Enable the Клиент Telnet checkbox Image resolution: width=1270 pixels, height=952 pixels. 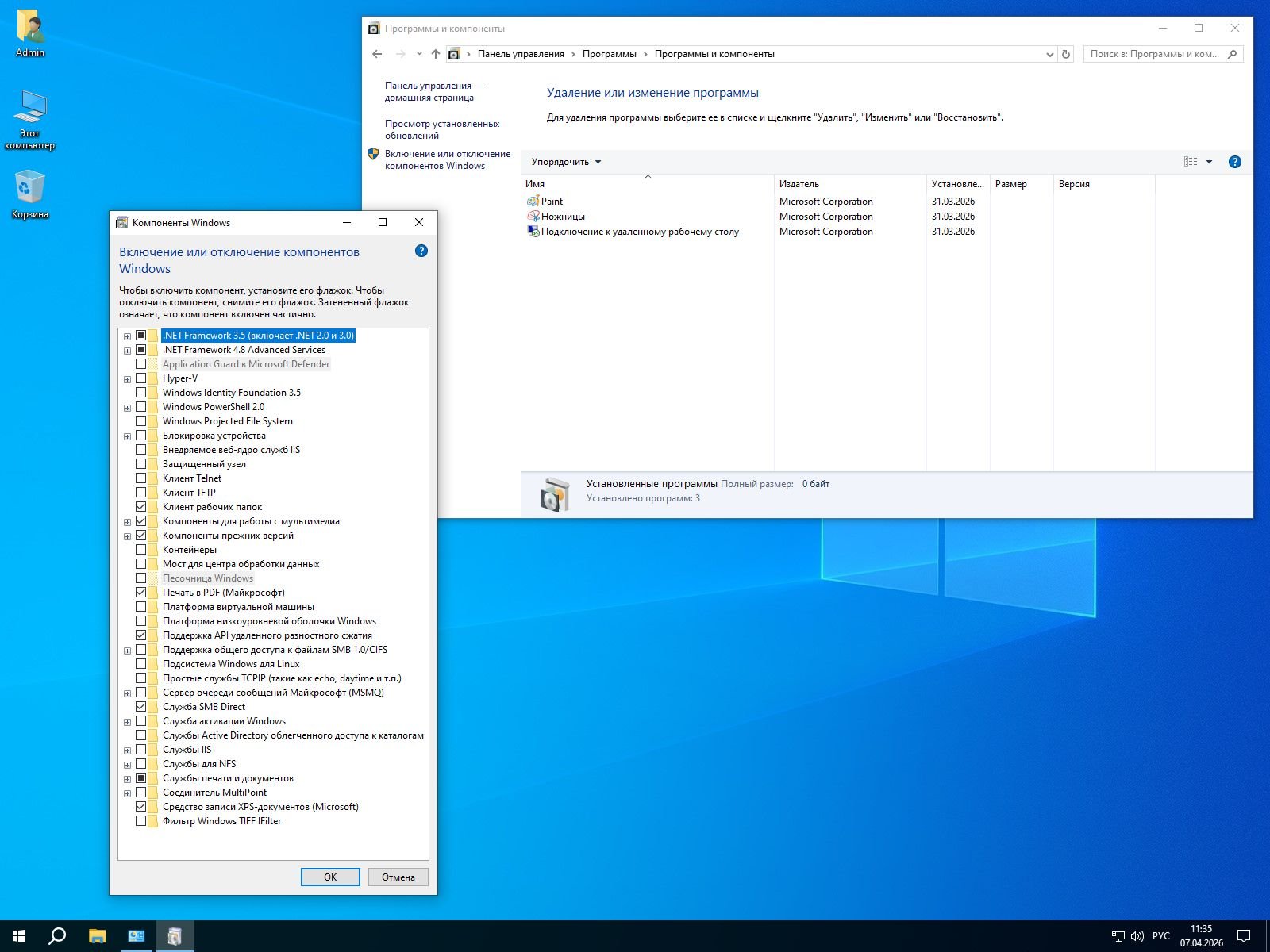click(141, 478)
